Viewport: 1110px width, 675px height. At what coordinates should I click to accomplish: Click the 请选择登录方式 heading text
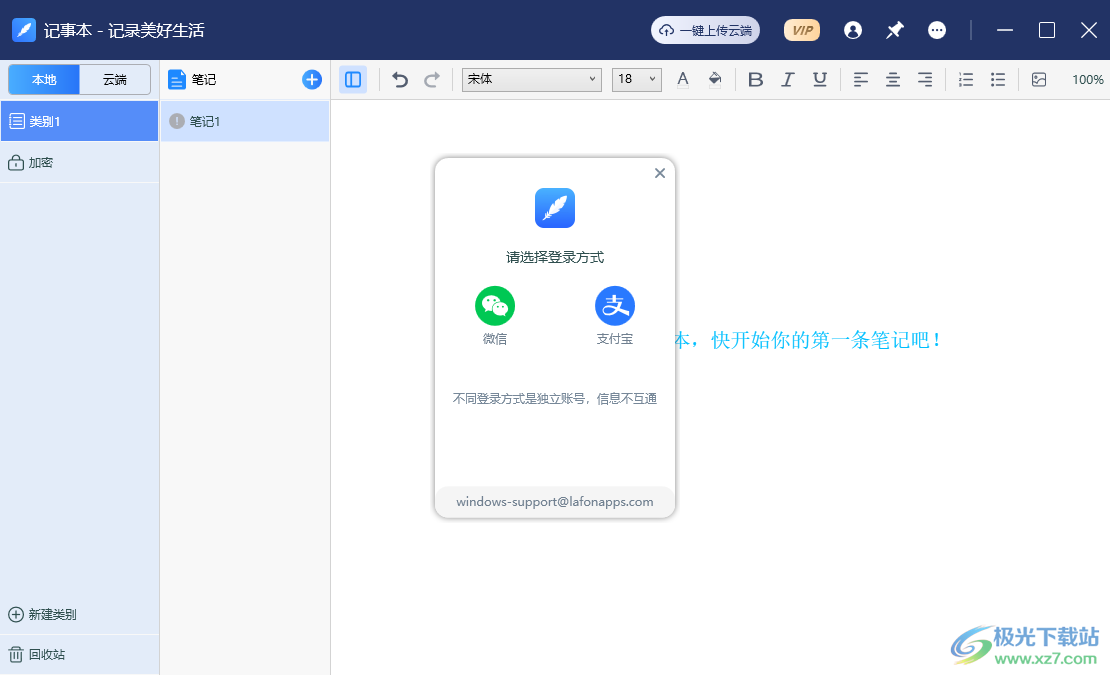tap(555, 258)
